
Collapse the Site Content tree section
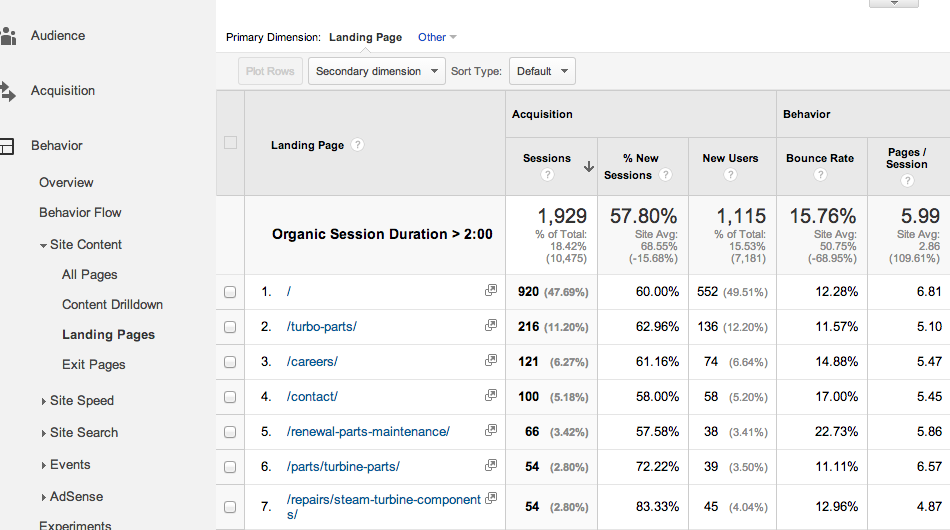(x=43, y=246)
